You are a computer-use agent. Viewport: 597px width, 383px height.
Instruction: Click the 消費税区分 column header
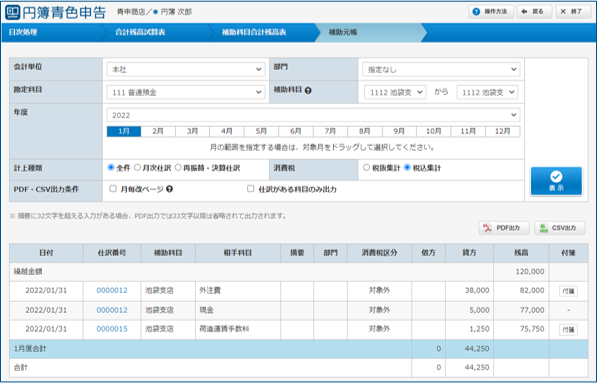(x=380, y=253)
